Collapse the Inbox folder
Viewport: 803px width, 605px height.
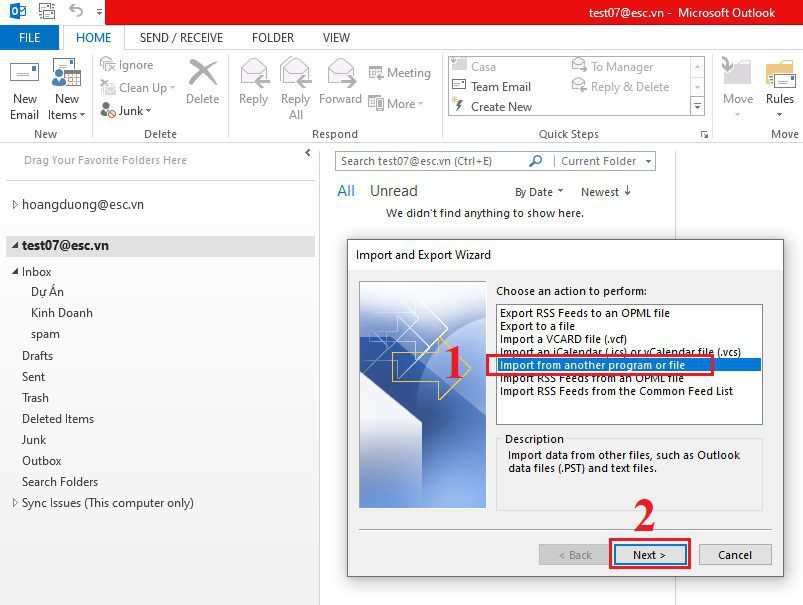coord(15,272)
